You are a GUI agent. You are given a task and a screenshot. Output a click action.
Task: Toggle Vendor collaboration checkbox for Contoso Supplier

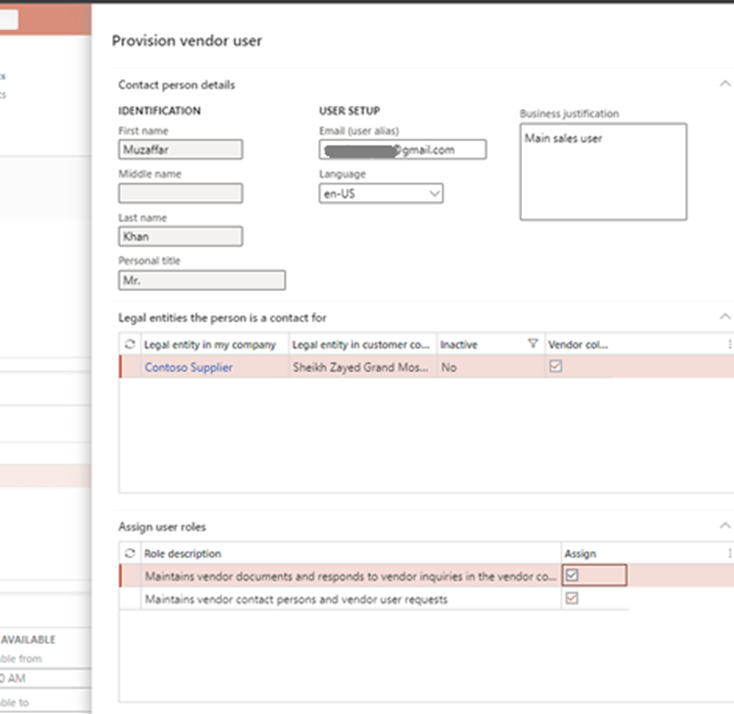point(556,367)
